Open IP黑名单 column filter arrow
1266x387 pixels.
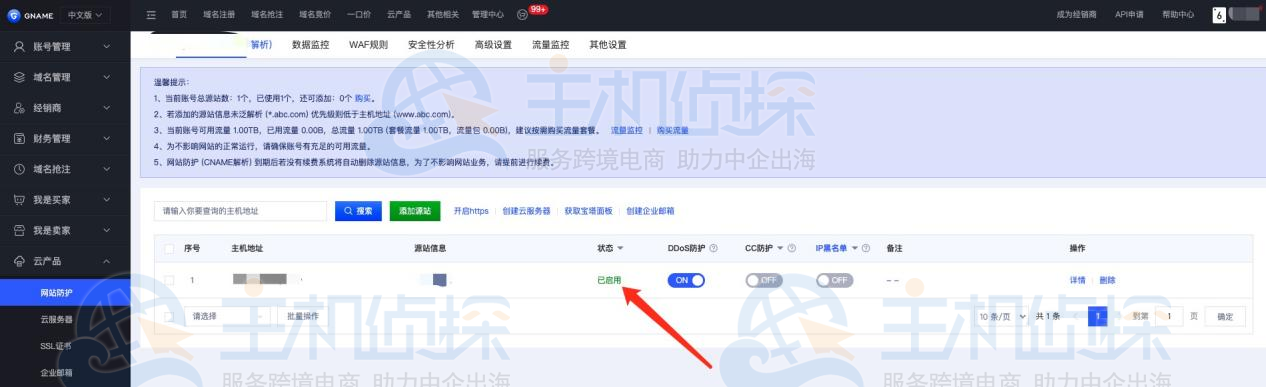coord(854,248)
